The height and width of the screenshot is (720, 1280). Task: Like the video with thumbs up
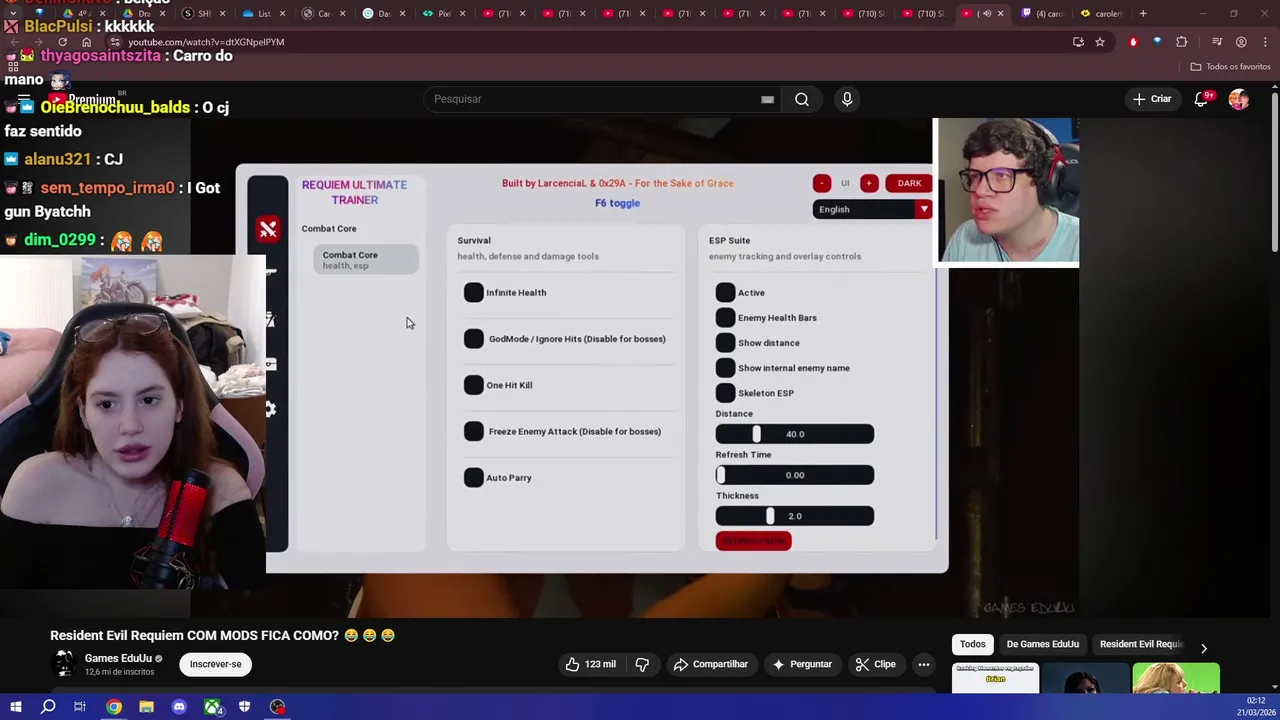point(590,664)
